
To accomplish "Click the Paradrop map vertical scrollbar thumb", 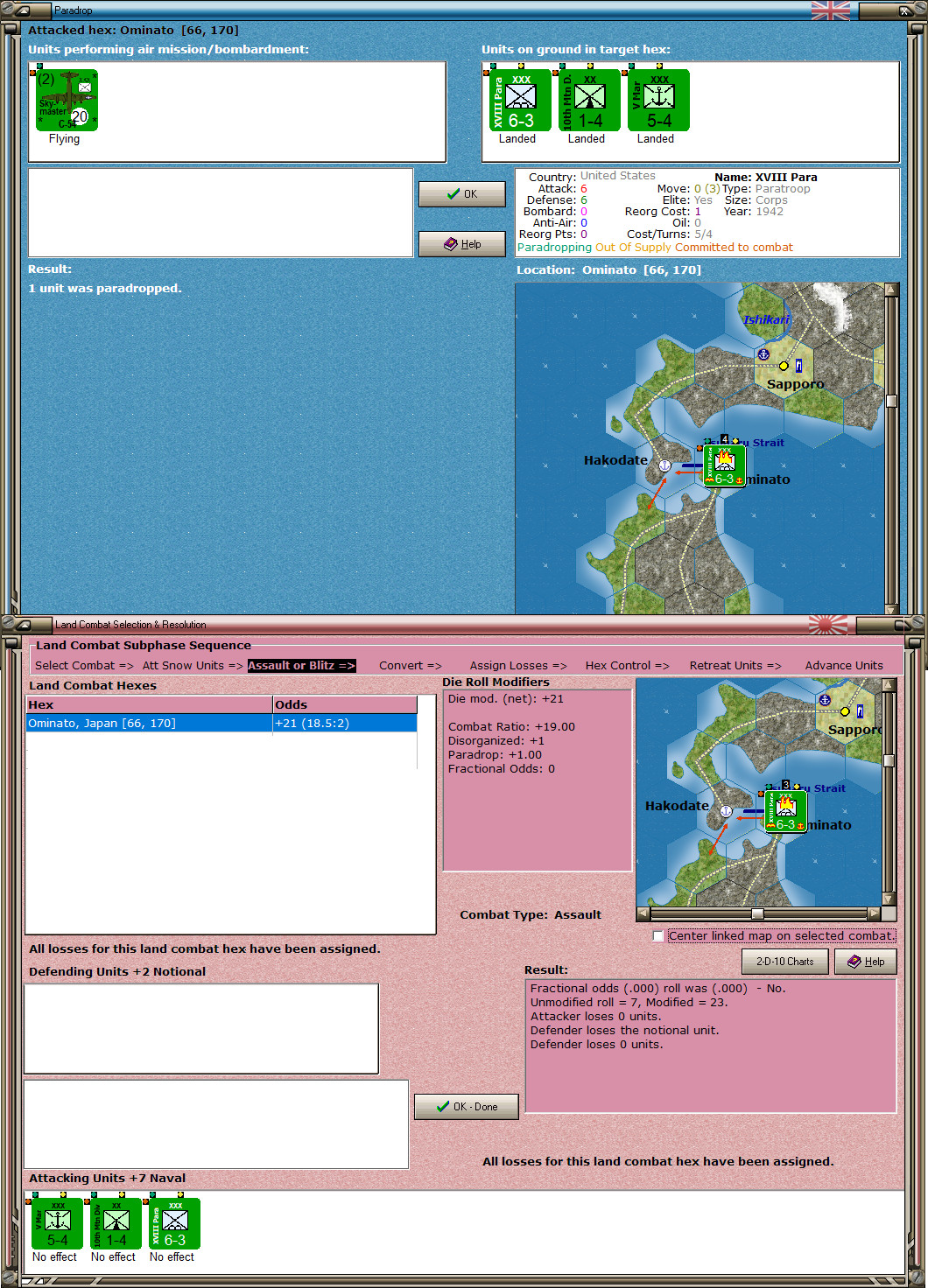I will 891,401.
